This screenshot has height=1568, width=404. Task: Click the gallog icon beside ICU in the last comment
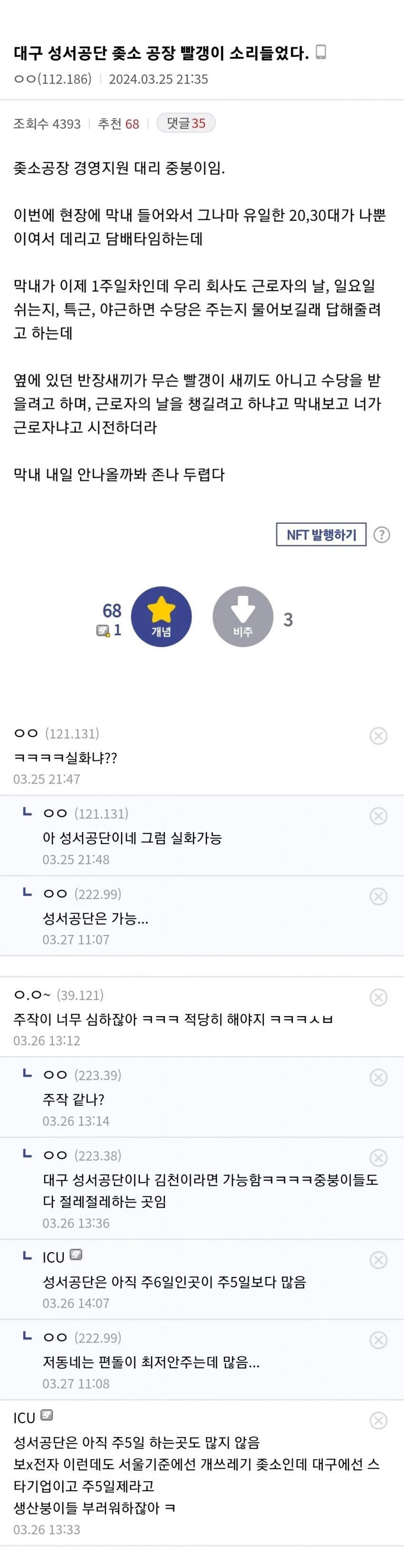coord(47,1415)
